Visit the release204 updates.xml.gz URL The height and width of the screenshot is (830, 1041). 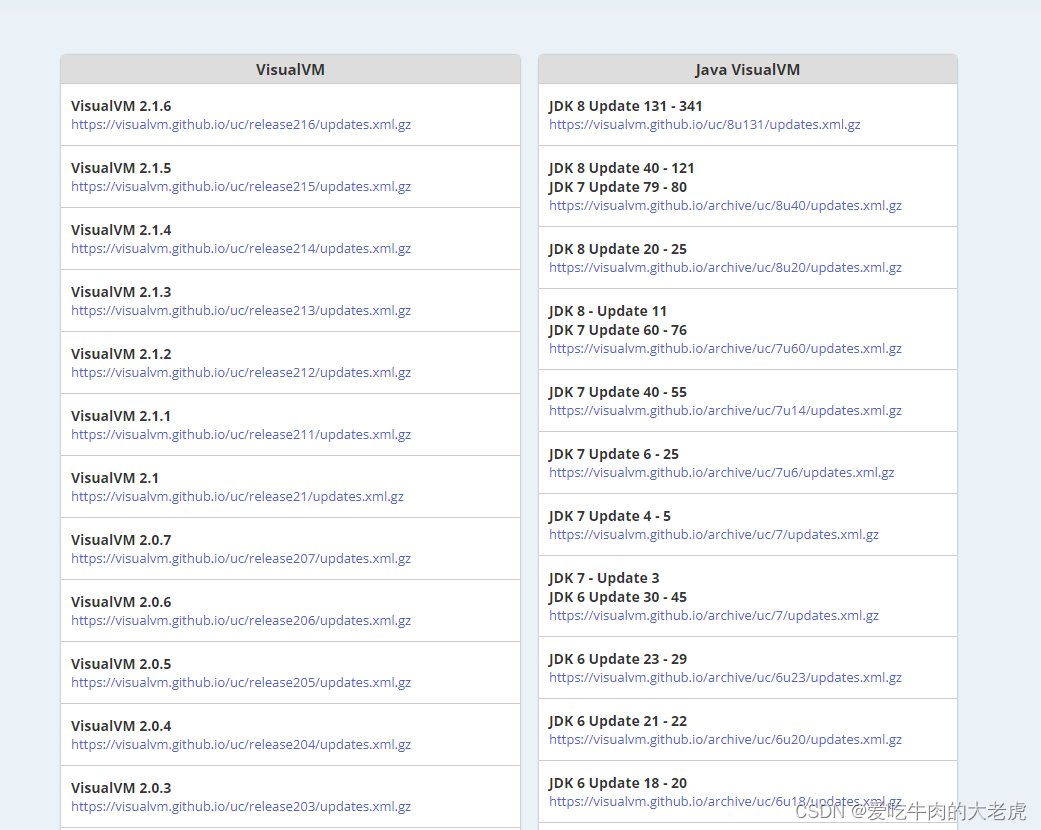pyautogui.click(x=241, y=744)
